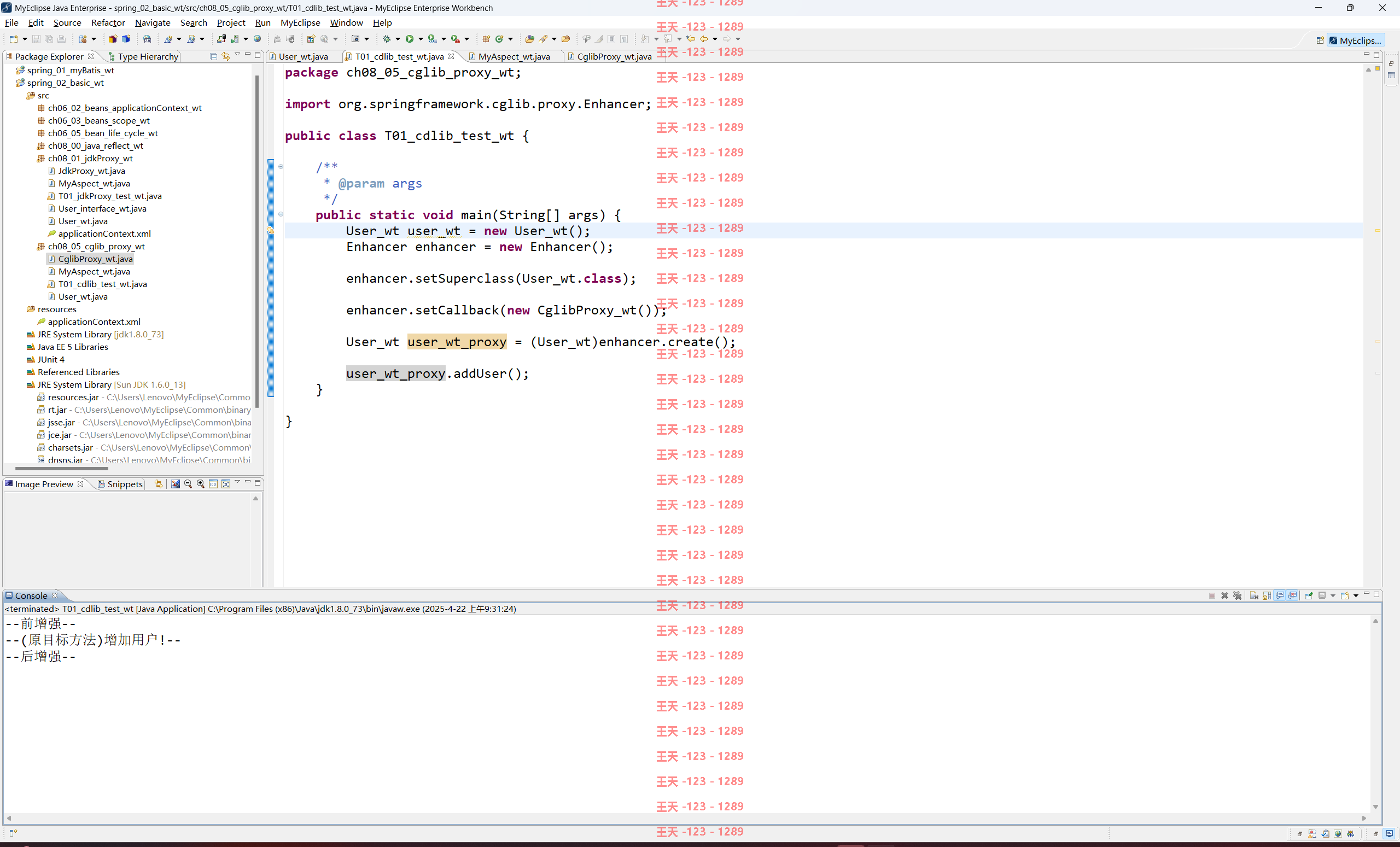Toggle Show Console on Standard Out
Viewport: 1400px width, 847px height.
coord(1280,595)
